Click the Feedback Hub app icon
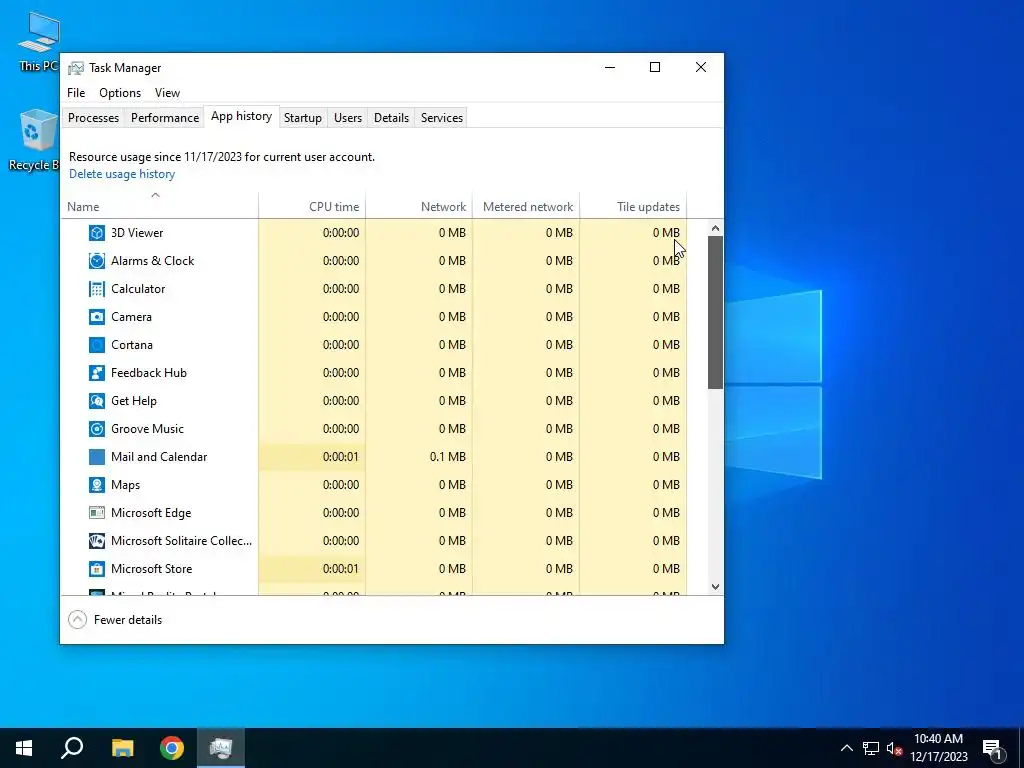The image size is (1024, 768). (x=97, y=373)
